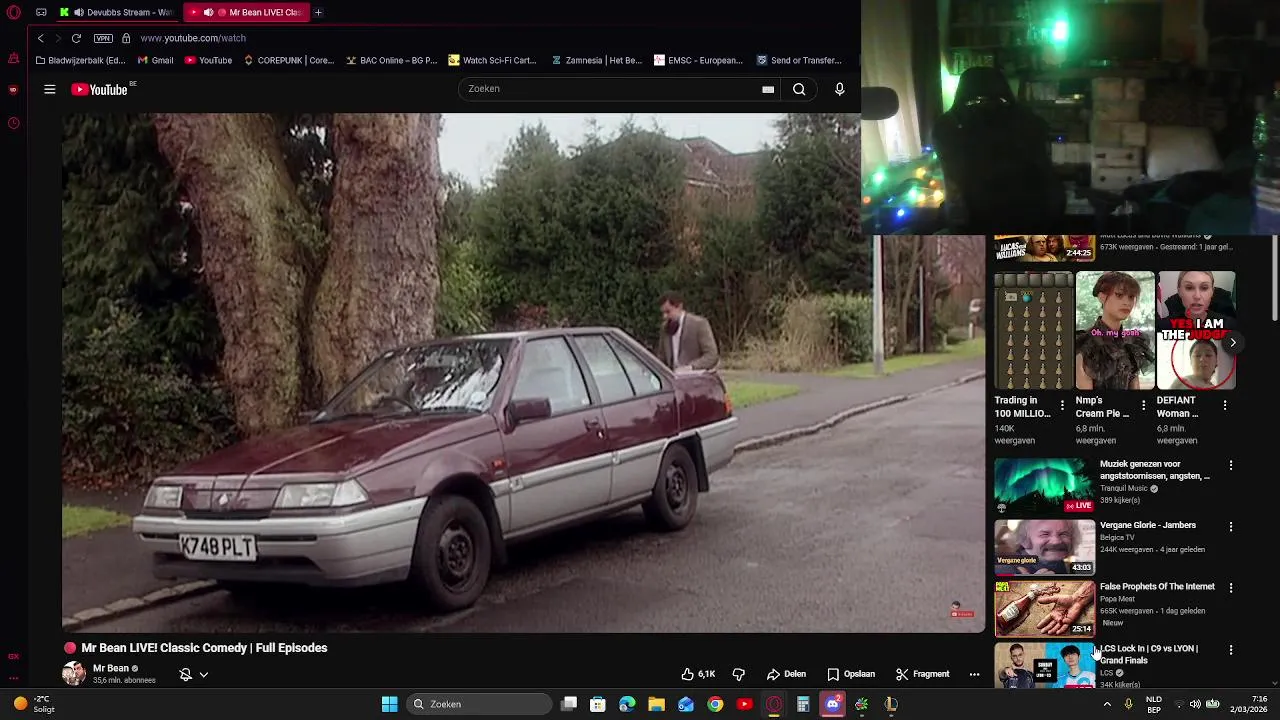Open the COREPUNK bookmark
1280x720 pixels.
(288, 60)
